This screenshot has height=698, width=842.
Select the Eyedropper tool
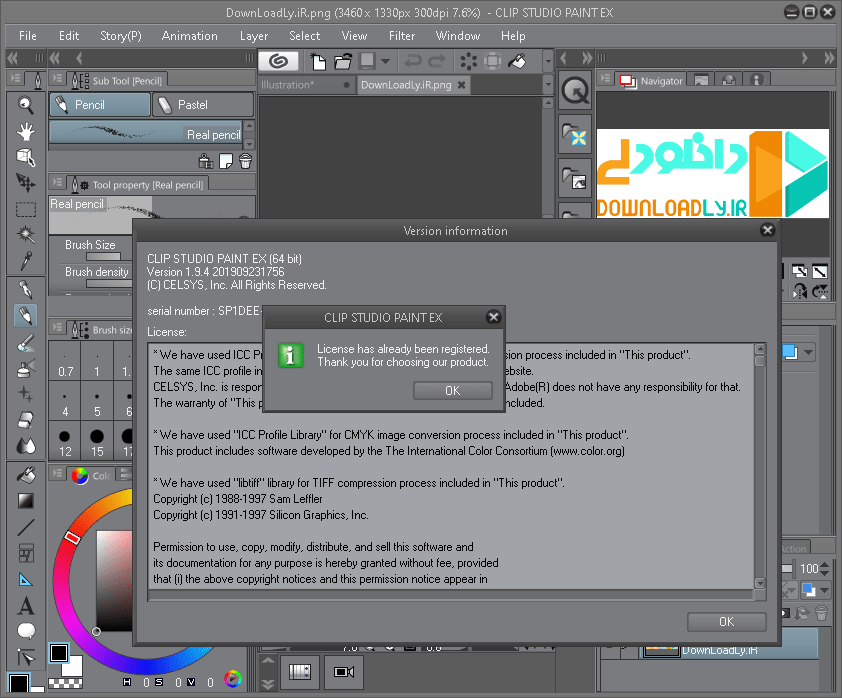click(x=26, y=262)
